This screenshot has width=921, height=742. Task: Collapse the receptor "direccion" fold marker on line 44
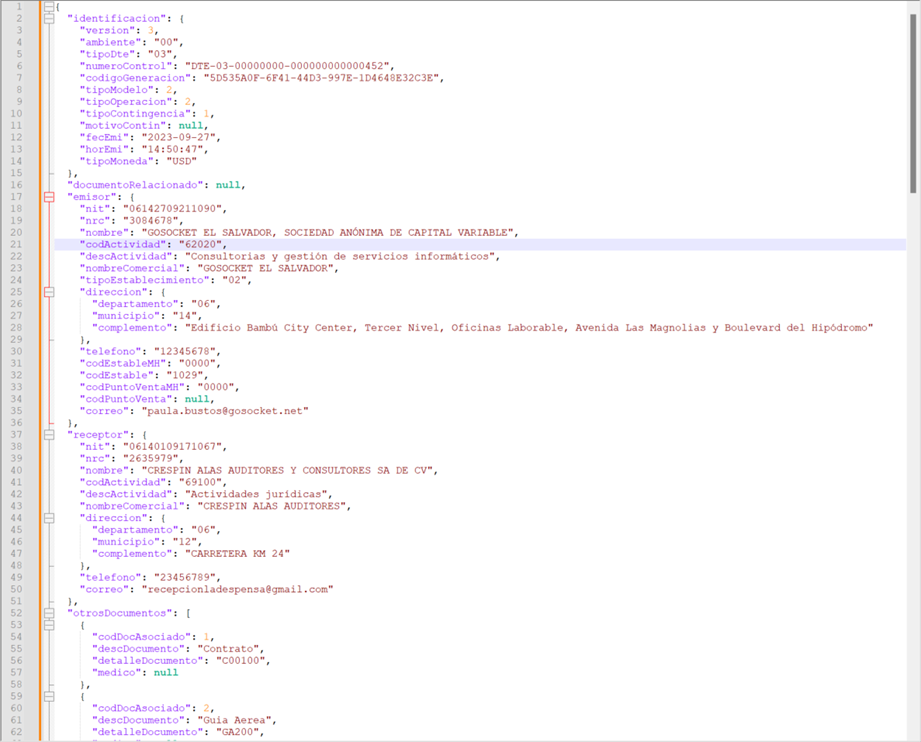(x=49, y=518)
